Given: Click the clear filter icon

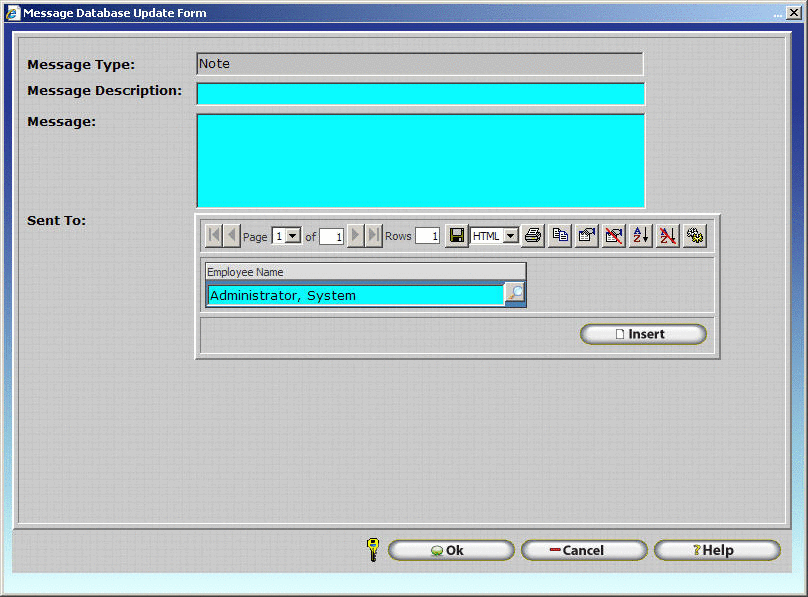Looking at the screenshot, I should click(x=613, y=236).
